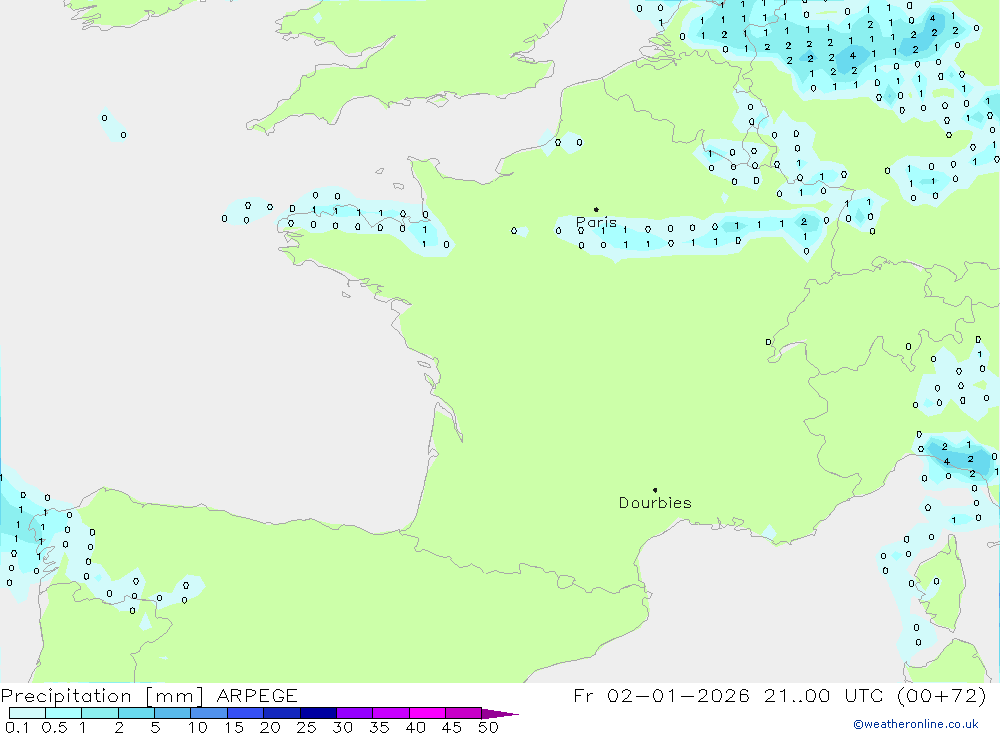Pick the legend swatch between 10 and 15
Viewport: 1000px width, 733px height.
tap(209, 714)
